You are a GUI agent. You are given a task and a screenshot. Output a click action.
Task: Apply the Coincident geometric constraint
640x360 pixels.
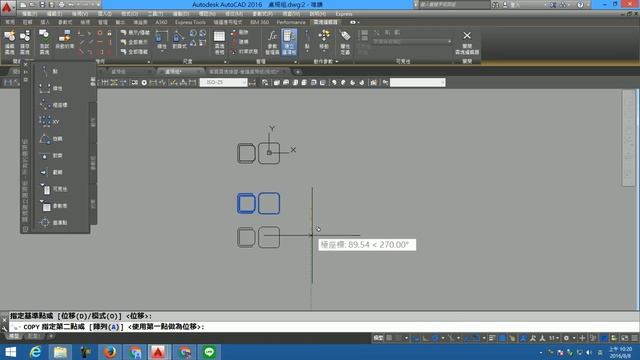tap(81, 33)
